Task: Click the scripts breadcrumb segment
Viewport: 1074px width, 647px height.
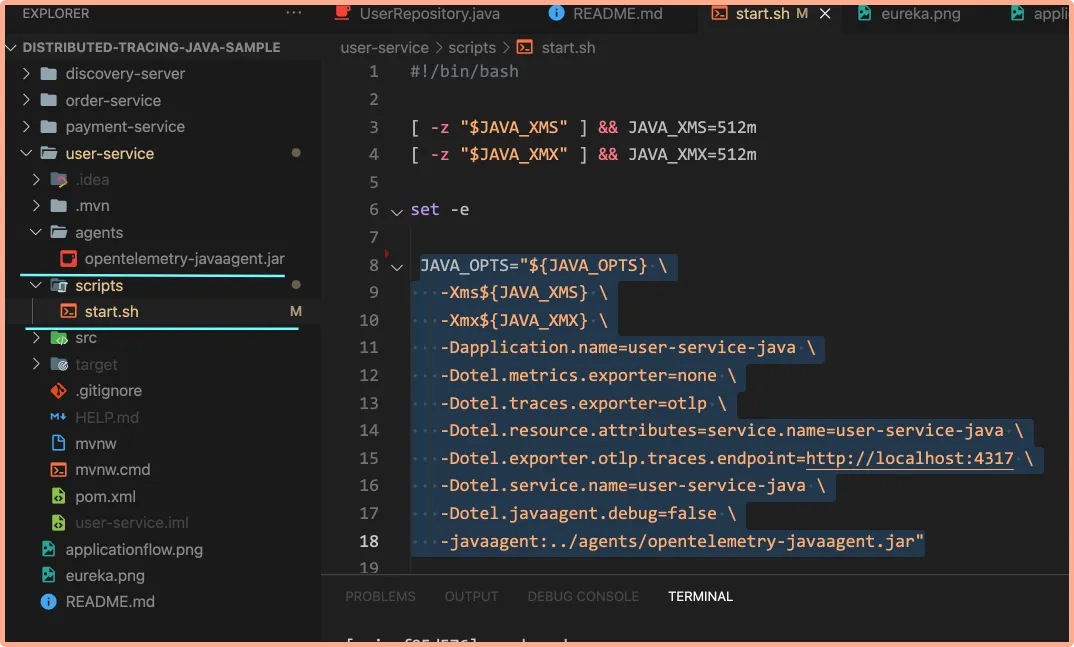Action: [472, 48]
